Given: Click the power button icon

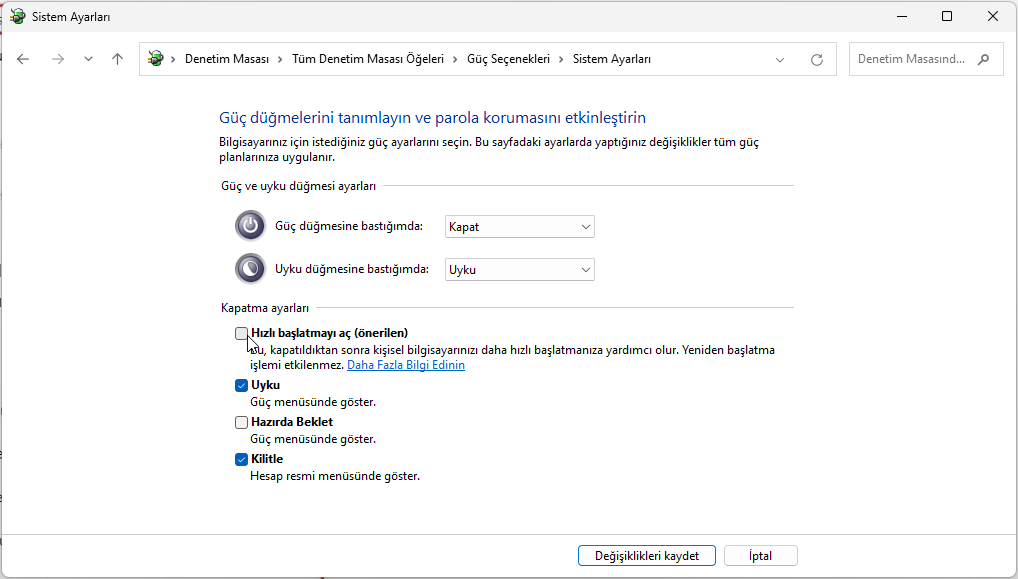Looking at the screenshot, I should pos(250,226).
